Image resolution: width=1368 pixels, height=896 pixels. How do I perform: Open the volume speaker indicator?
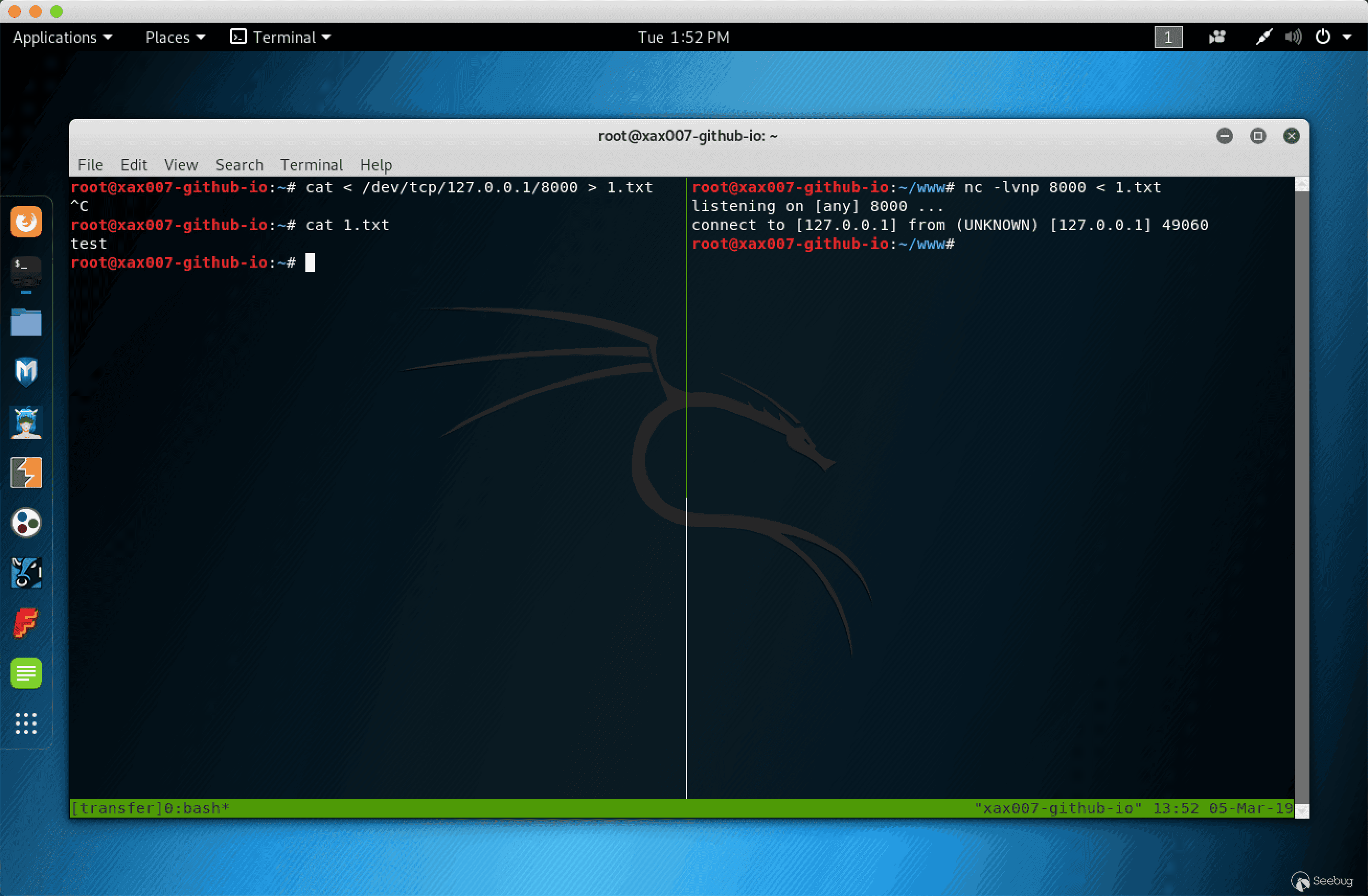point(1293,37)
